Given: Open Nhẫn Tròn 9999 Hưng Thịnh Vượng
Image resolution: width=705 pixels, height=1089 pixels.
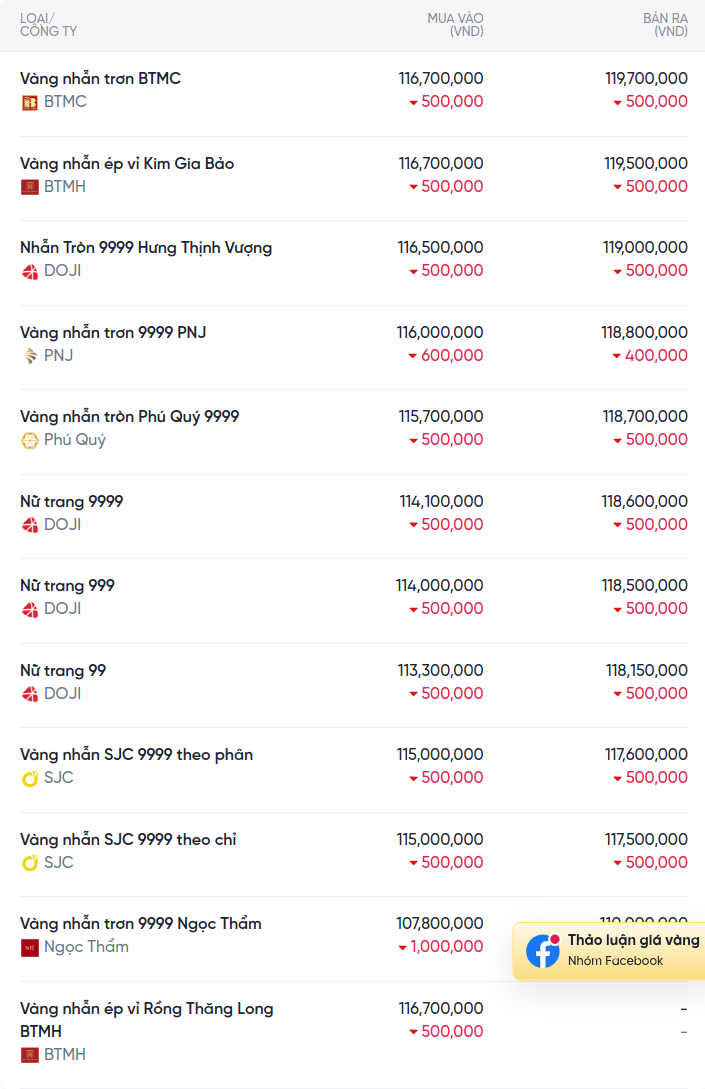Looking at the screenshot, I should point(146,248).
